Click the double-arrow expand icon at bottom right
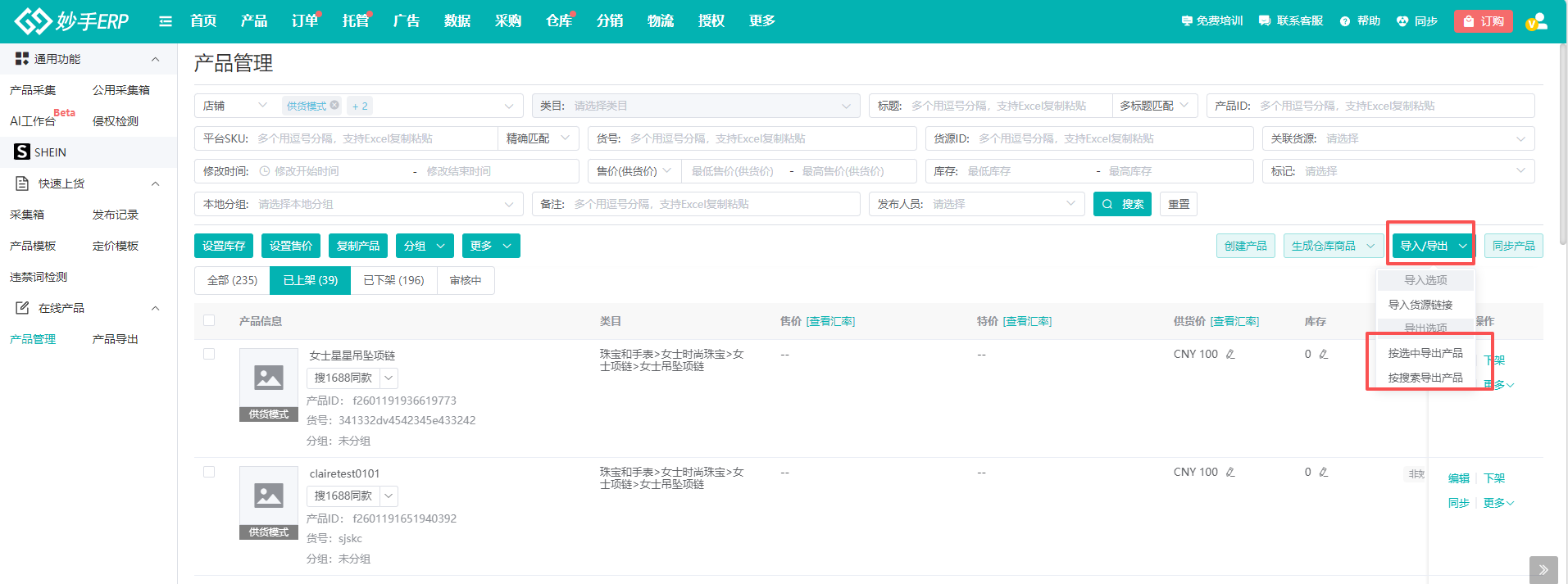 [1543, 570]
